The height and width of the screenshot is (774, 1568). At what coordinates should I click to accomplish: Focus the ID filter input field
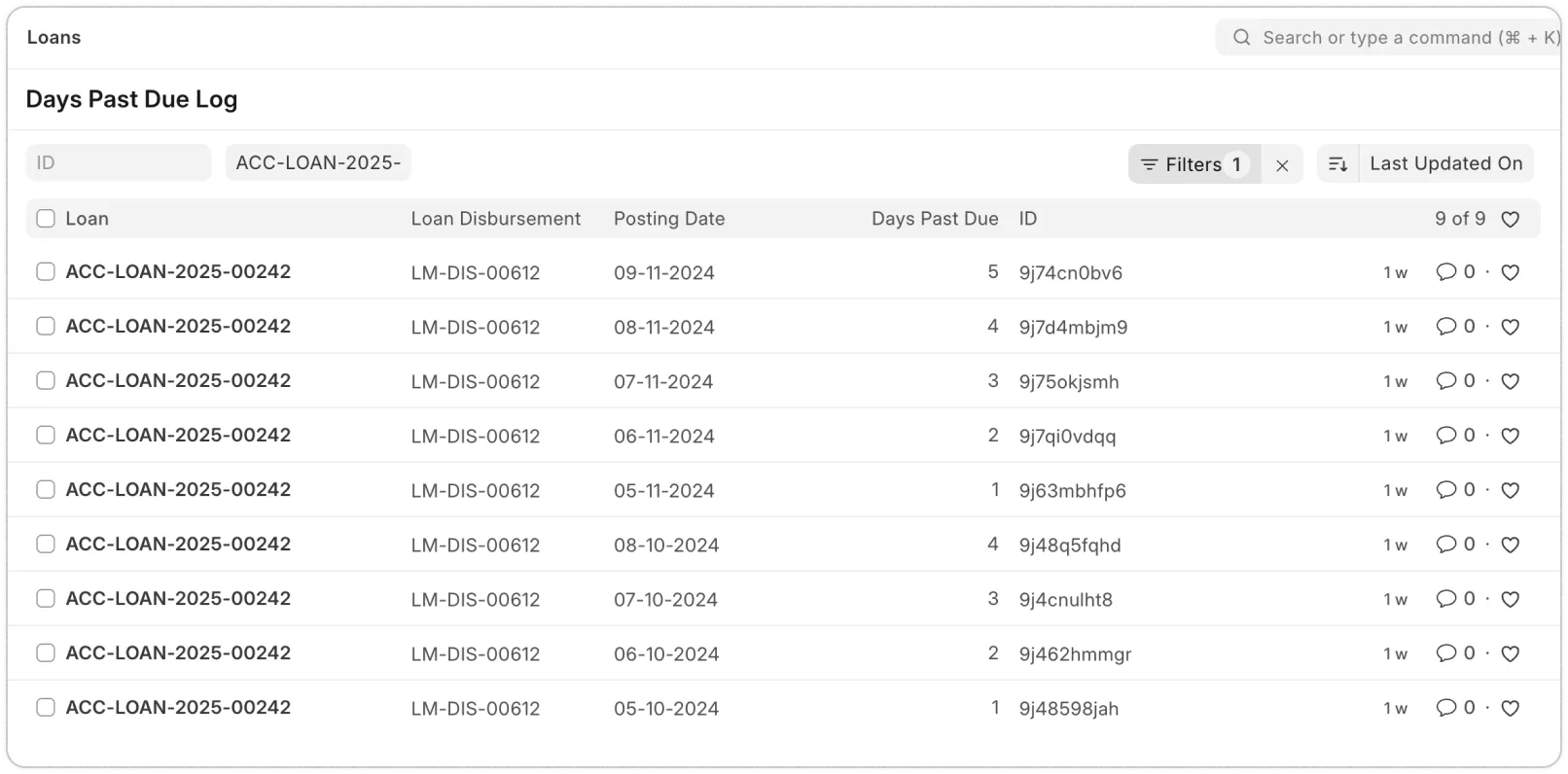pos(118,162)
